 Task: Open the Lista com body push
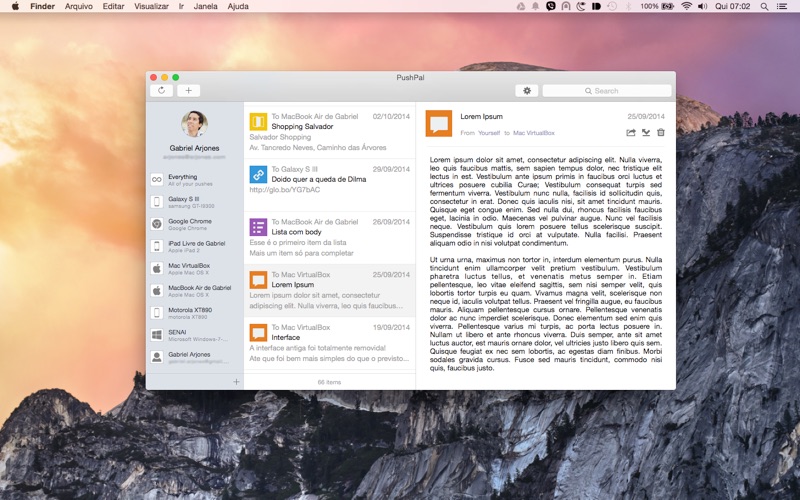pyautogui.click(x=329, y=232)
